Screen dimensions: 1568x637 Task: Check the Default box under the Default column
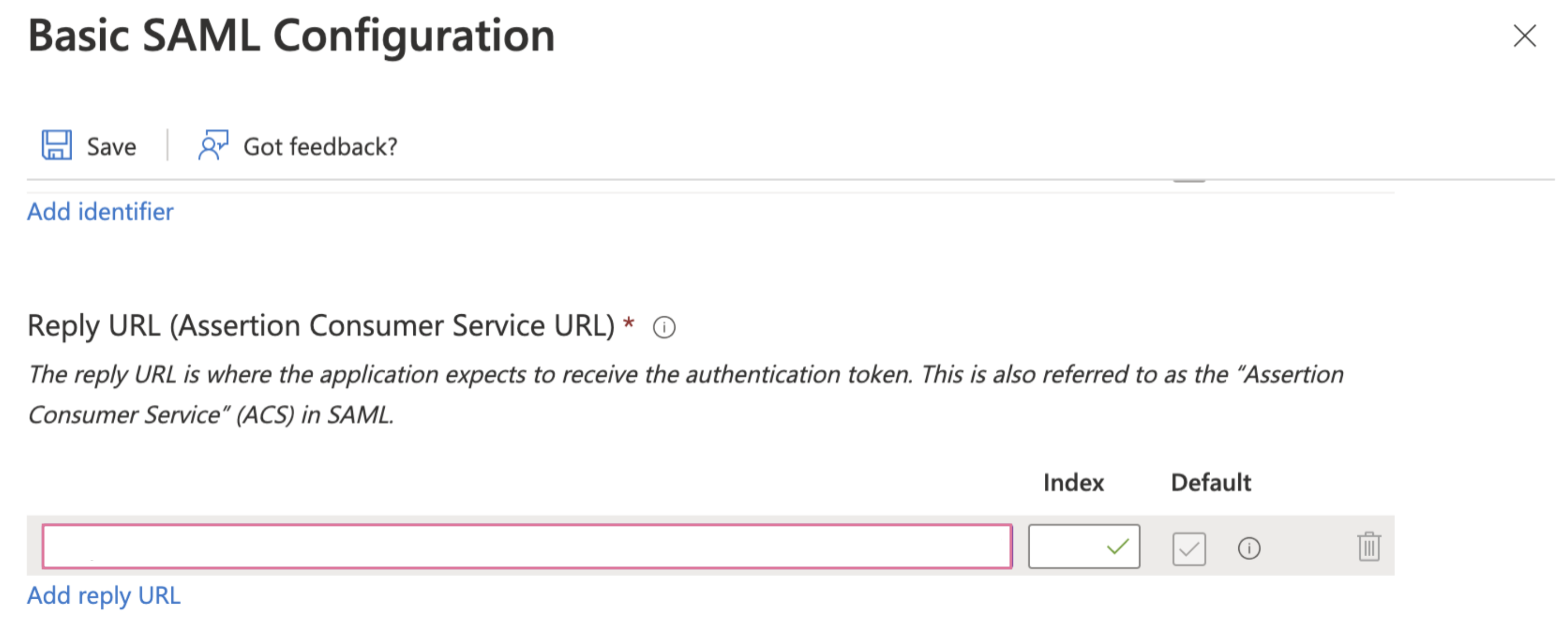coord(1188,548)
